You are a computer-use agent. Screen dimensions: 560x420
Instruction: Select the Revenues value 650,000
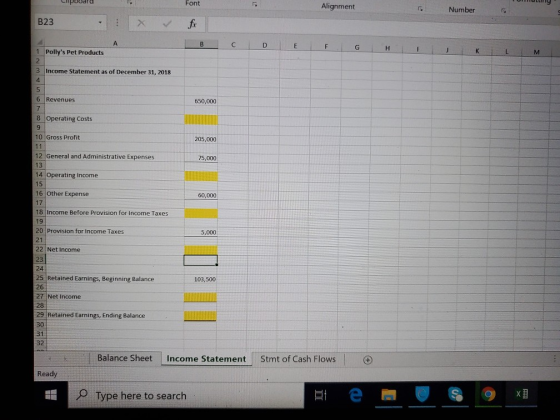[x=201, y=101]
